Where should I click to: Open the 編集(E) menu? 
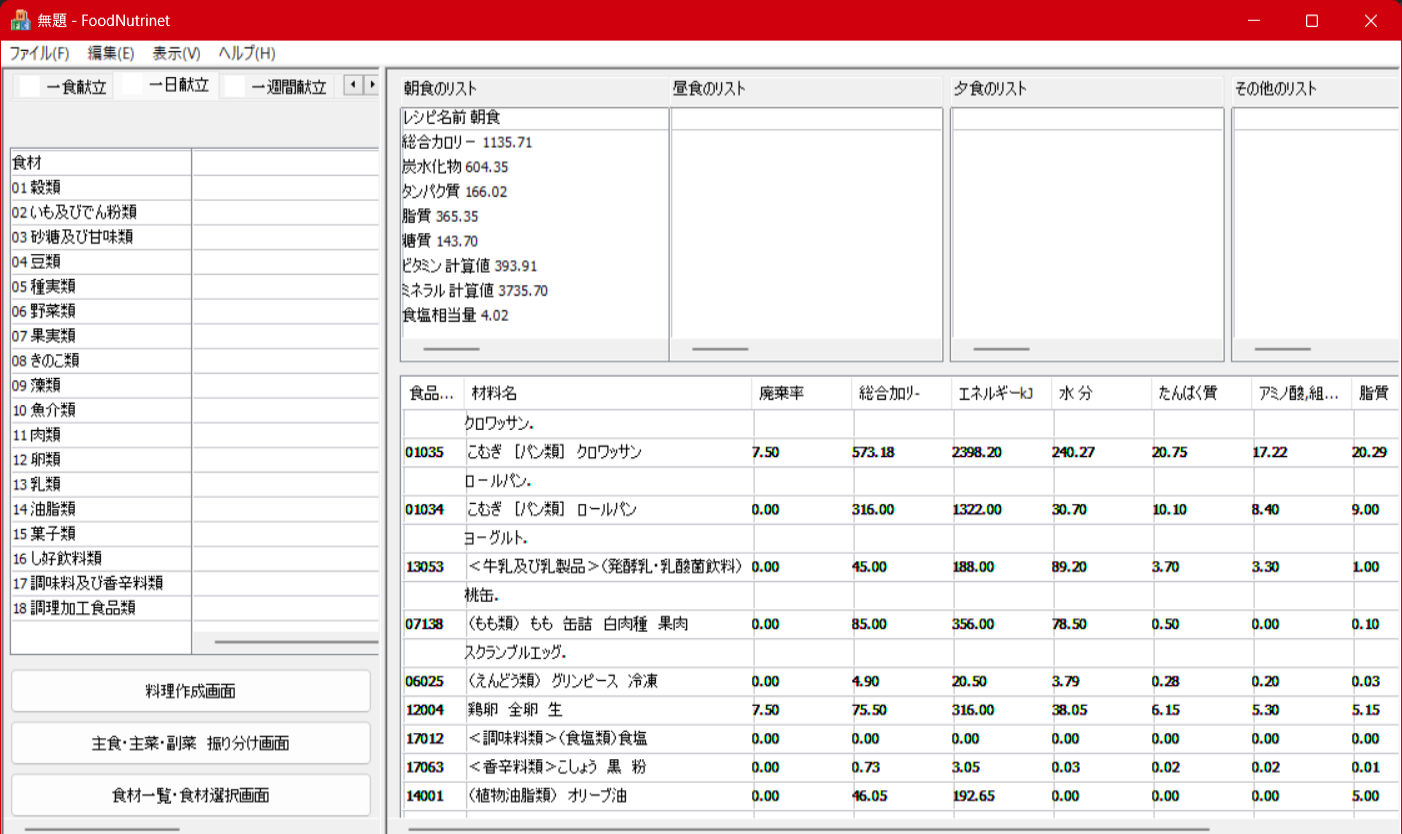point(111,53)
